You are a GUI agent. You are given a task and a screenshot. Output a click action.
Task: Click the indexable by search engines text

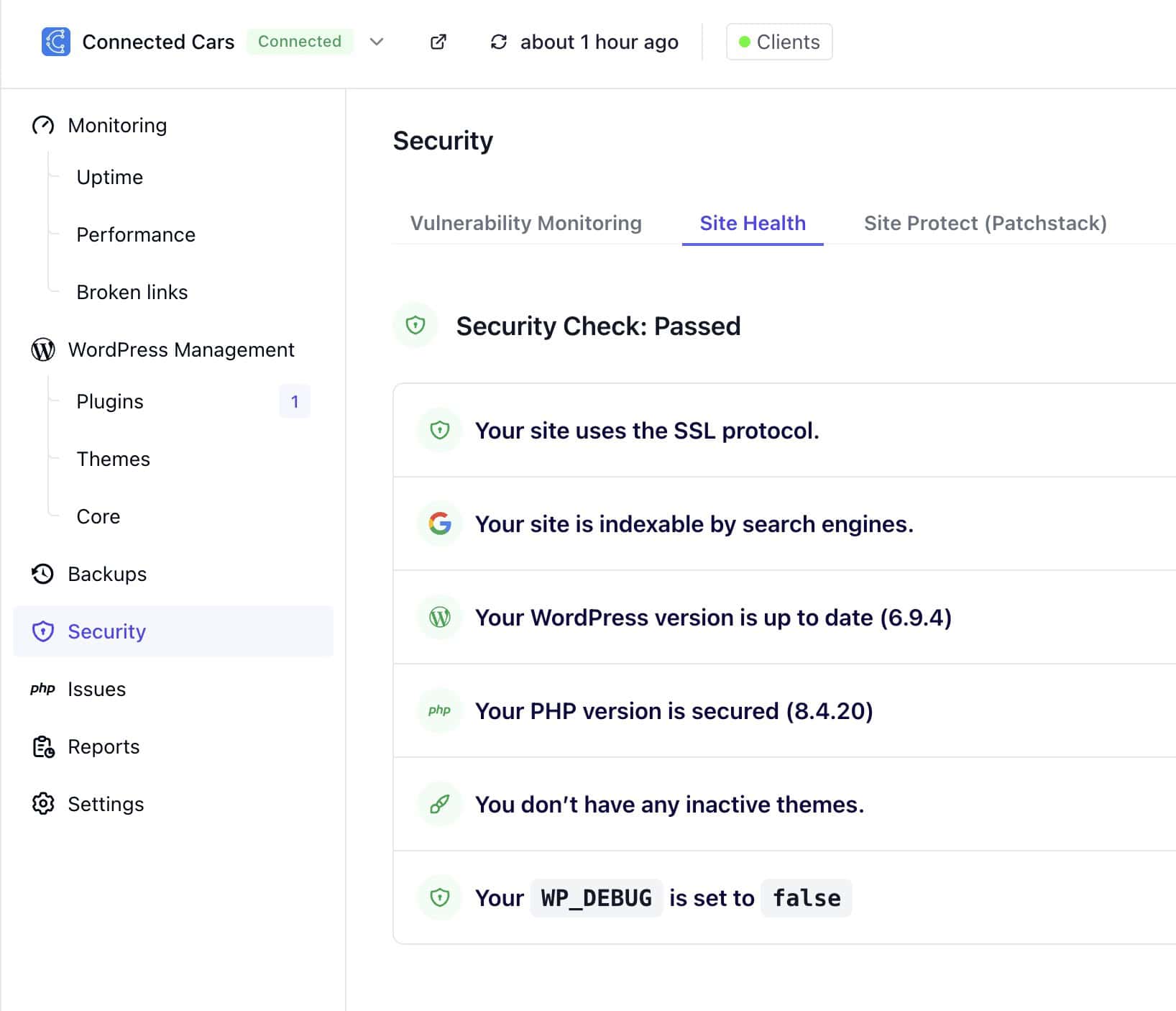694,523
